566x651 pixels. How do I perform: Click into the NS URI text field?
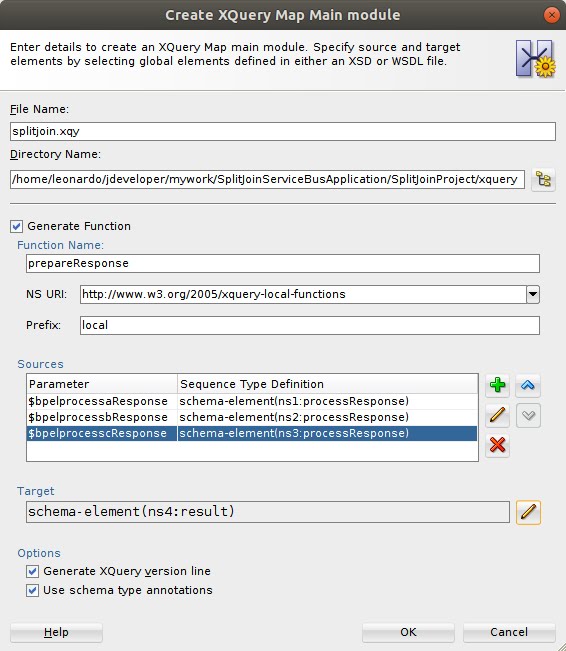(x=303, y=294)
